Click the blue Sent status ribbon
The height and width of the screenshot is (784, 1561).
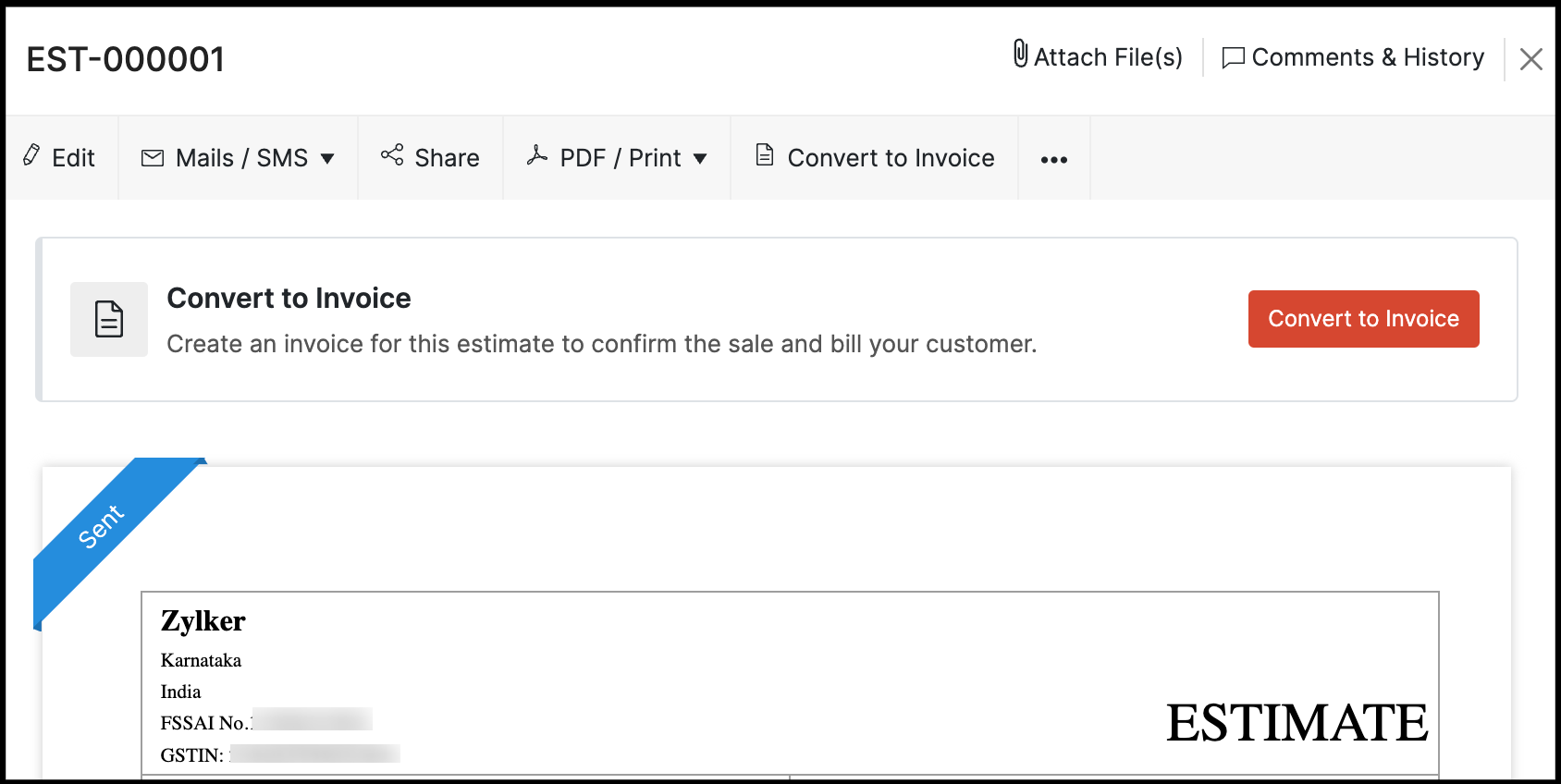[x=100, y=526]
